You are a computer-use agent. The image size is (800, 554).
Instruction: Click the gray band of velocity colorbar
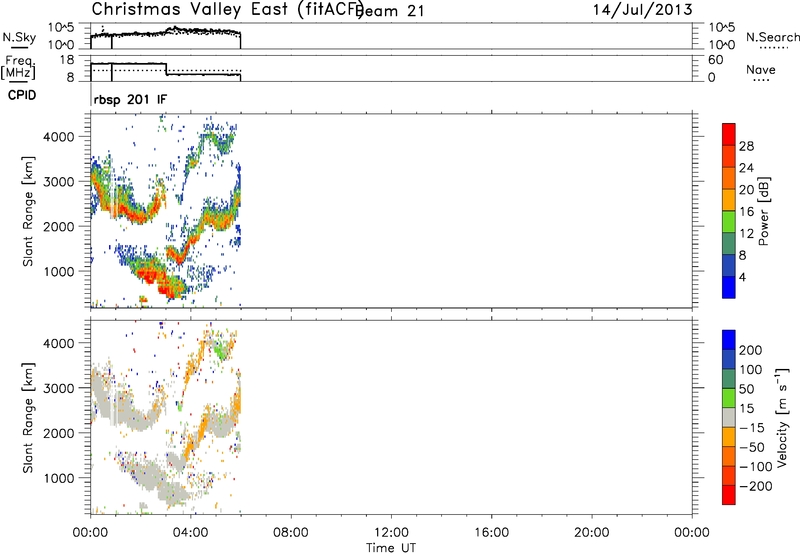click(x=729, y=417)
